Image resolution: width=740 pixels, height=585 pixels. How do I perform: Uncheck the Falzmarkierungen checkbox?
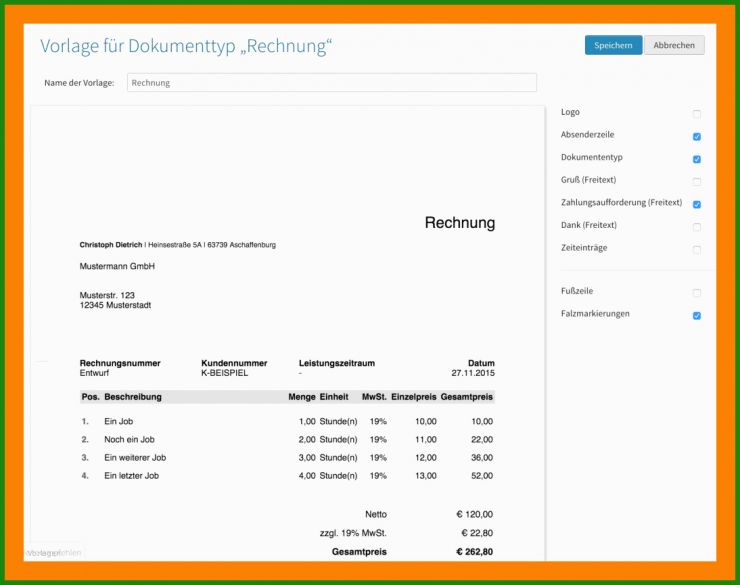click(697, 316)
